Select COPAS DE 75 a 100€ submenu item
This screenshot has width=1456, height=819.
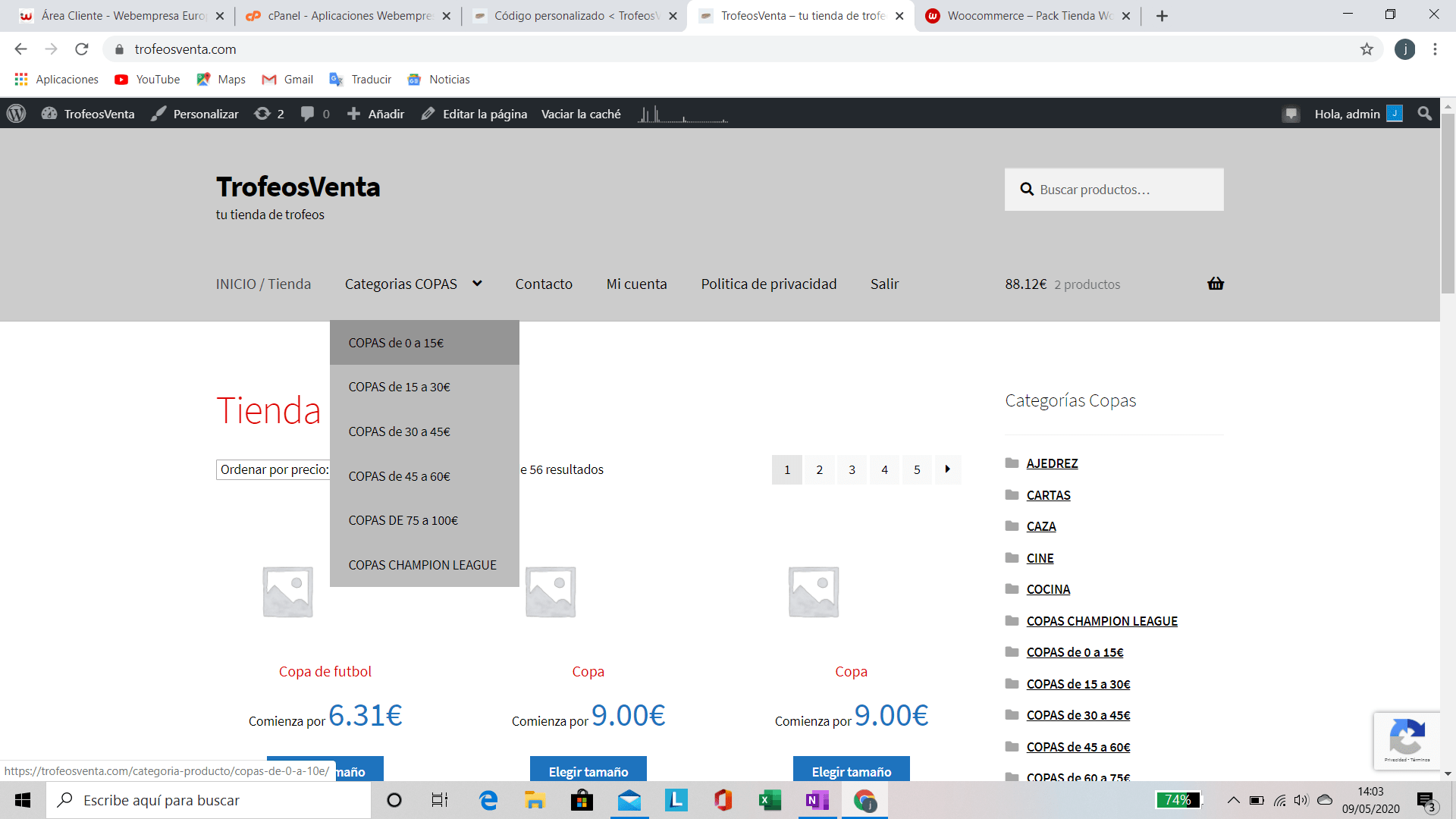tap(425, 520)
